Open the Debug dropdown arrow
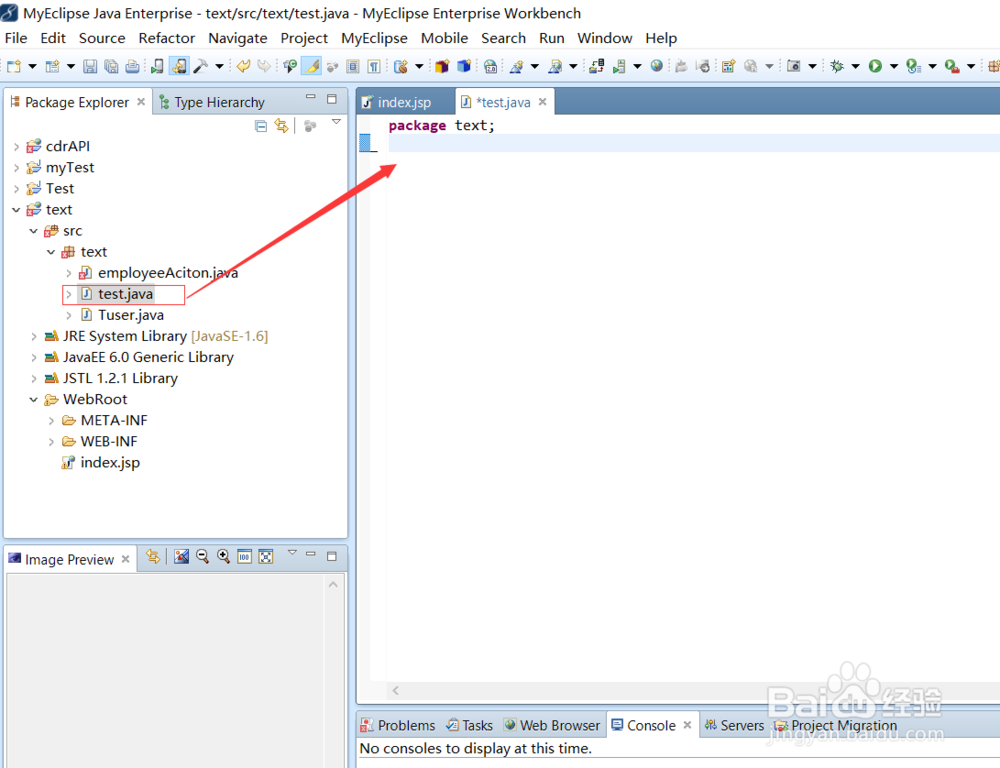Screen dimensions: 1000x768 855,66
